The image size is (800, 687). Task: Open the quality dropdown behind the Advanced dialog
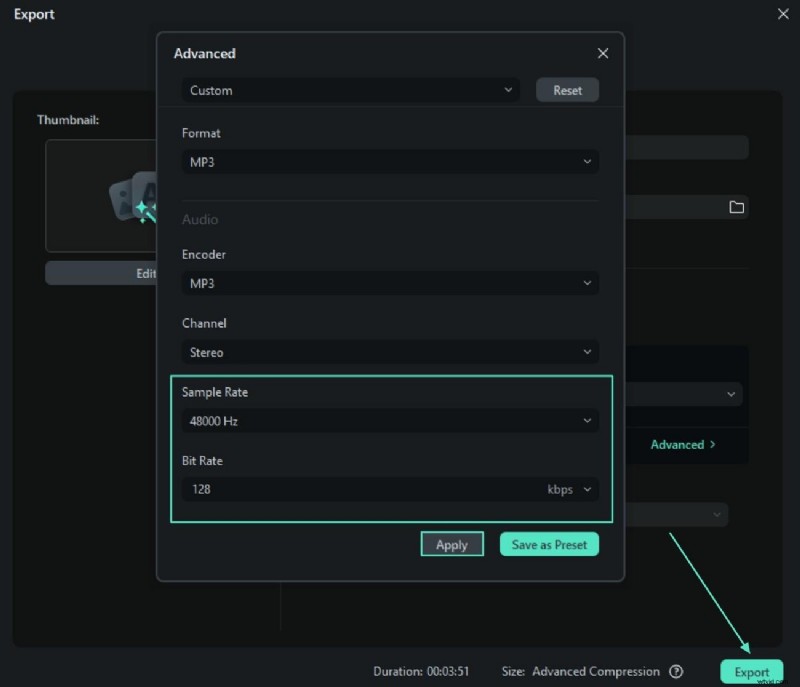[685, 394]
